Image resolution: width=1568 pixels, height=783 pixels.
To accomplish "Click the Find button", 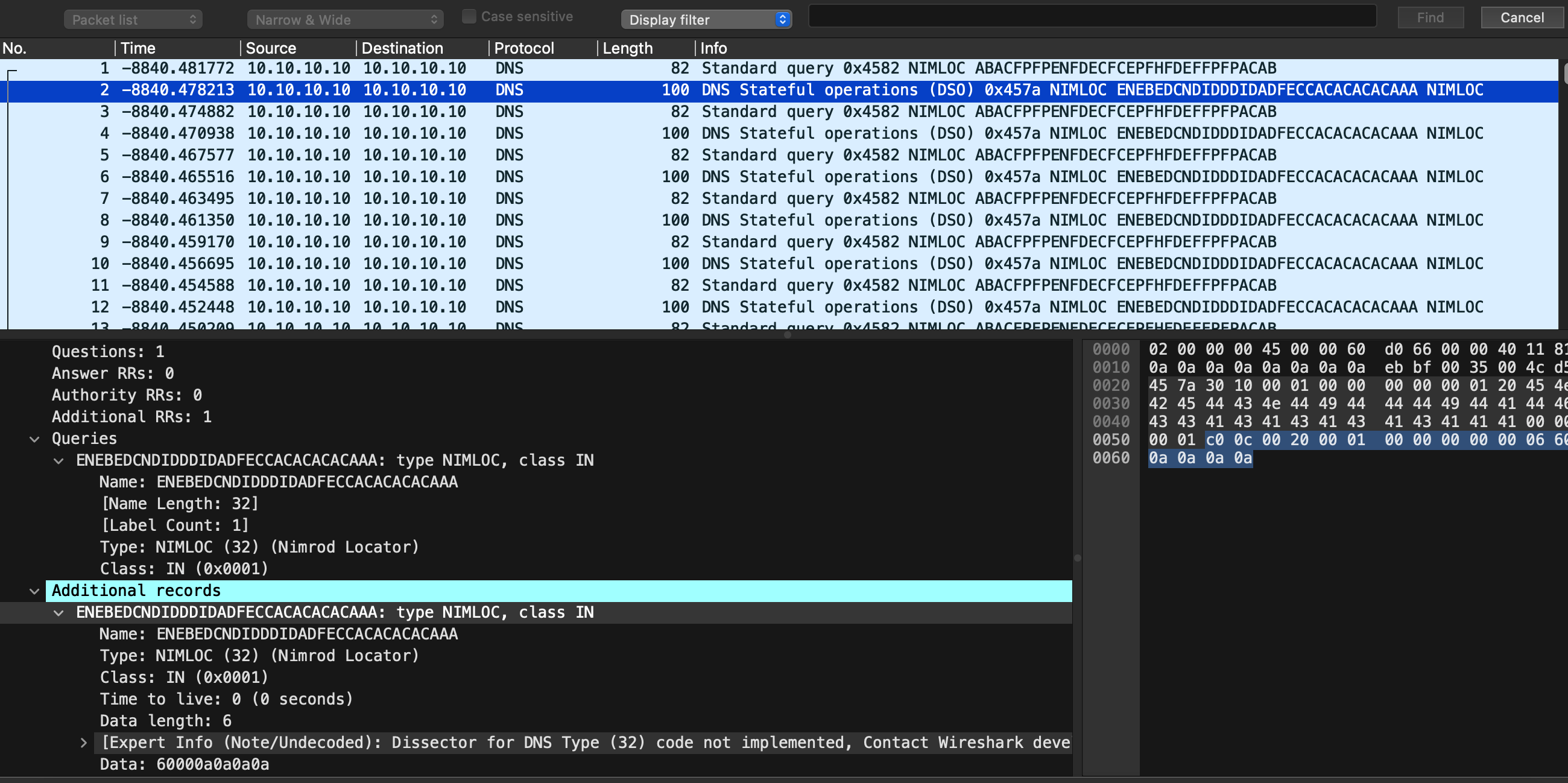I will [x=1430, y=17].
